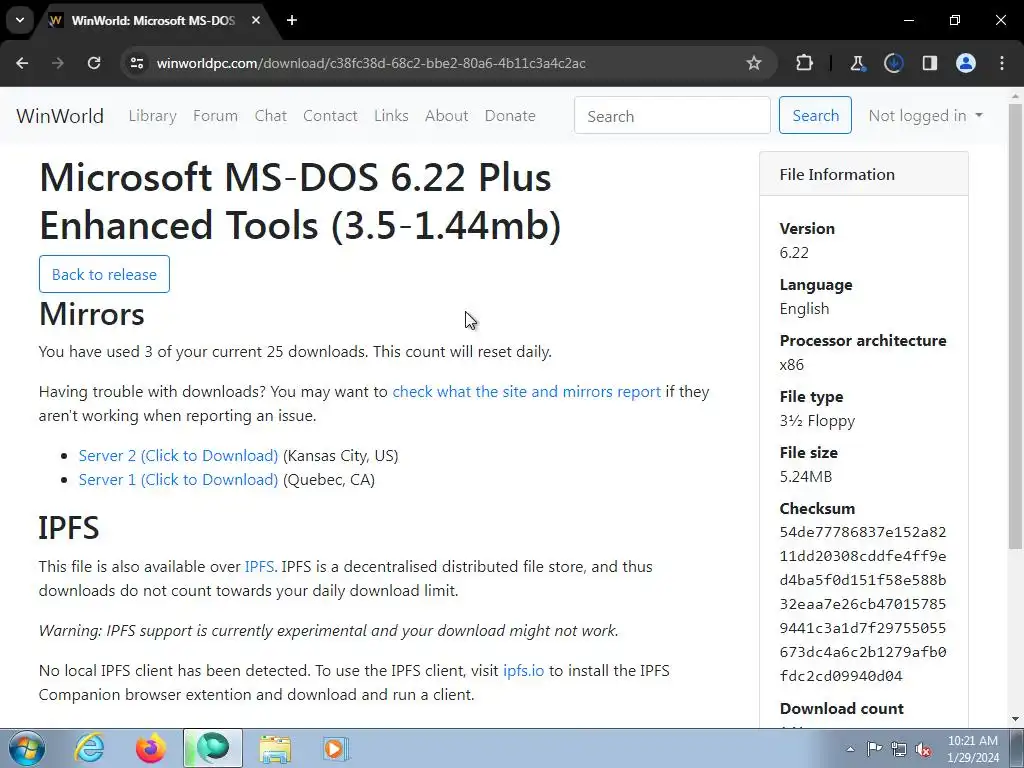Click the version value 6.22
The height and width of the screenshot is (768, 1024).
click(x=794, y=253)
